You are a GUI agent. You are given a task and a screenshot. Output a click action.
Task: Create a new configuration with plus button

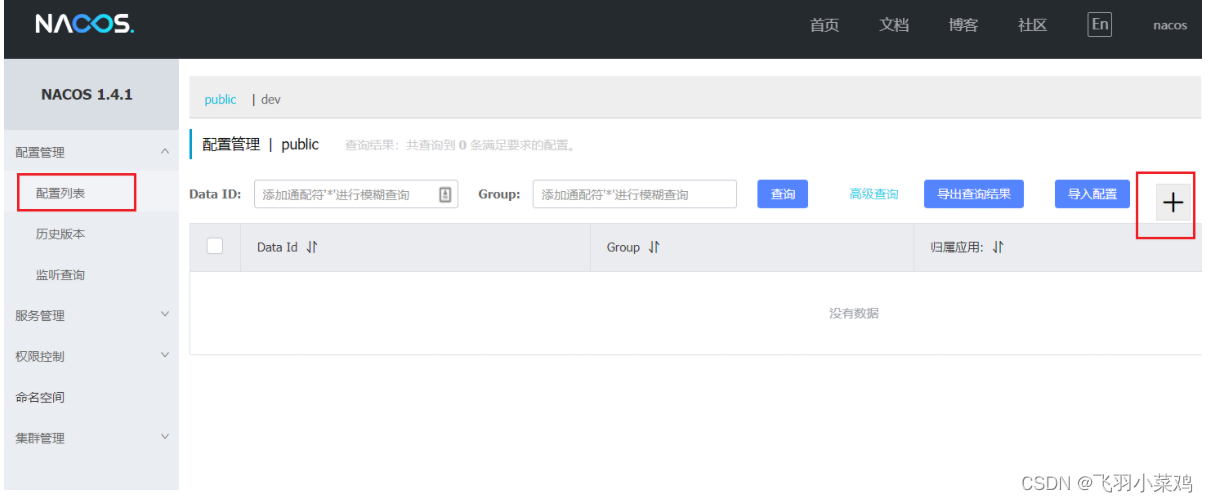point(1172,203)
